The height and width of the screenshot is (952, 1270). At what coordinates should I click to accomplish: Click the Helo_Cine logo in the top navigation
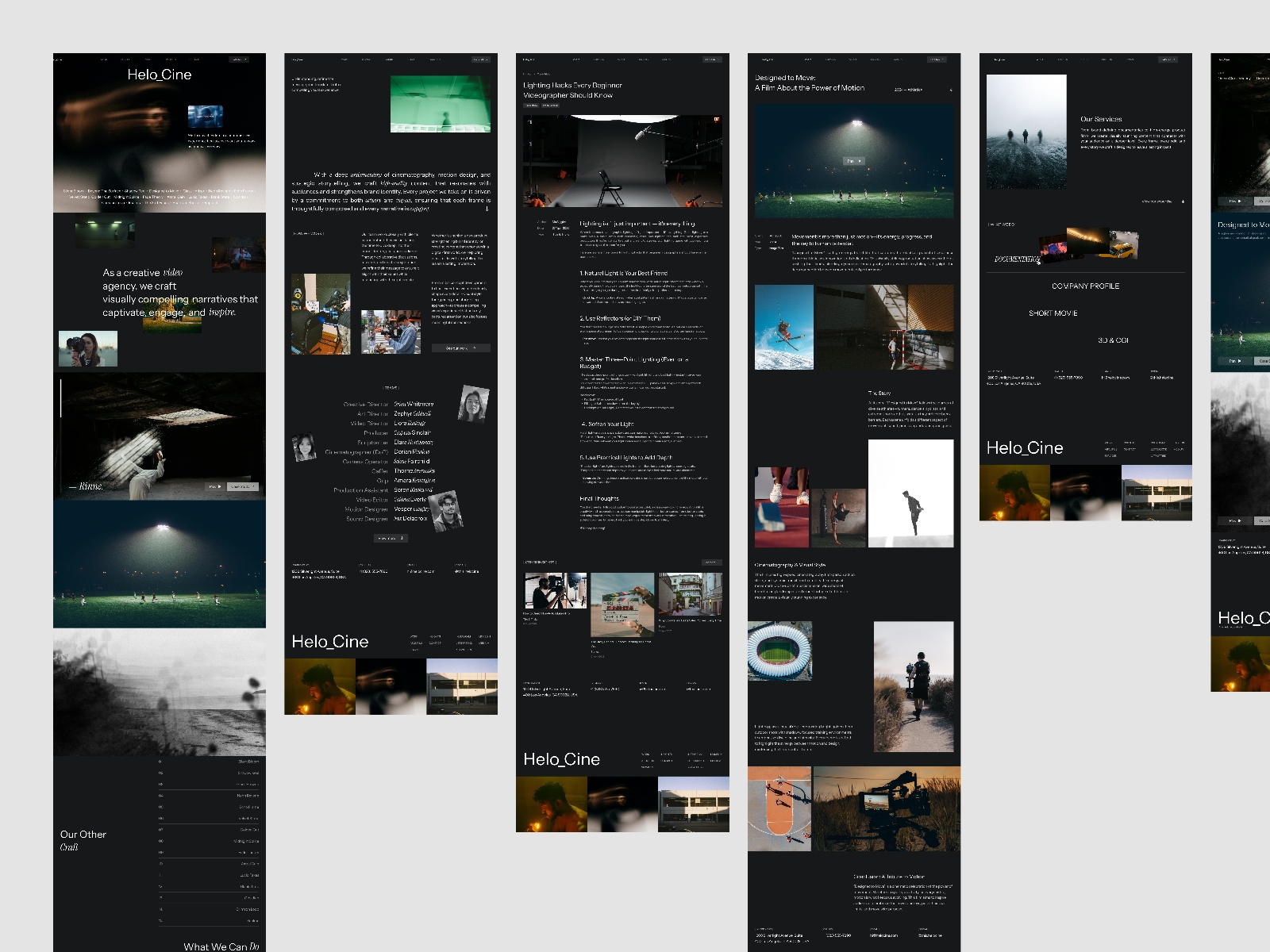pos(59,57)
